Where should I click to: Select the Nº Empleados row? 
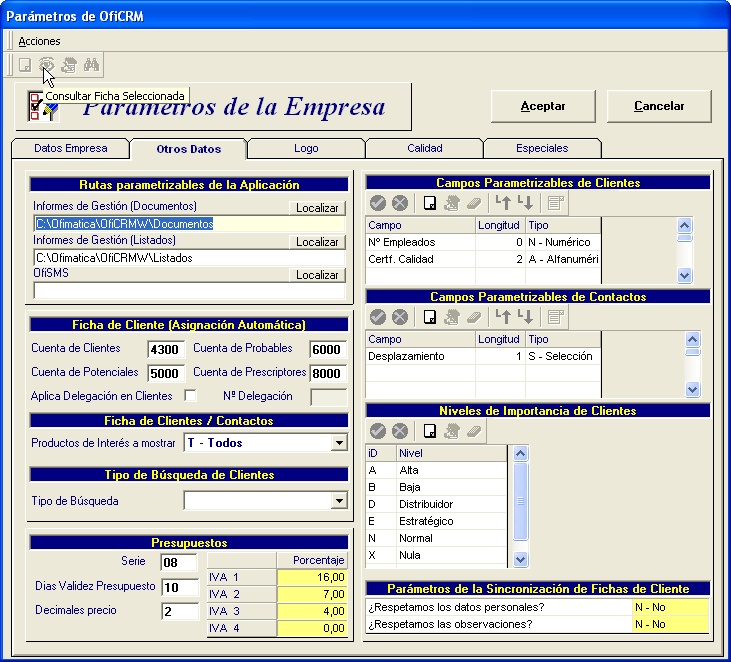coord(483,242)
